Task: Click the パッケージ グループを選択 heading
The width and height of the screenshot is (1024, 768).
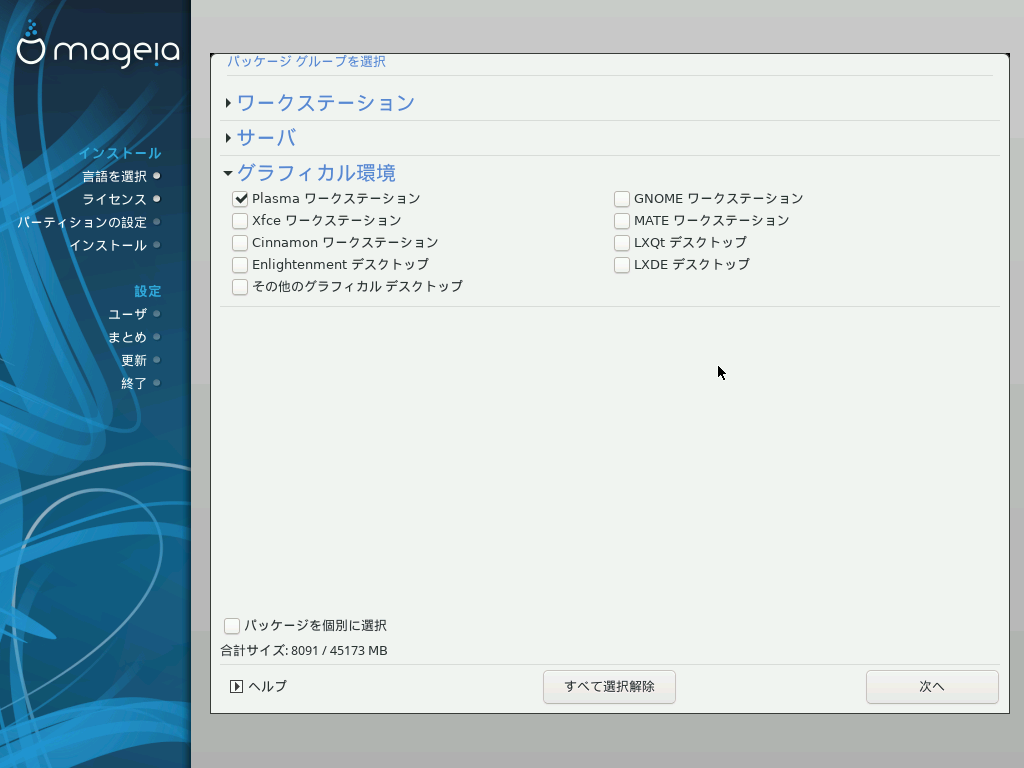Action: pyautogui.click(x=306, y=61)
